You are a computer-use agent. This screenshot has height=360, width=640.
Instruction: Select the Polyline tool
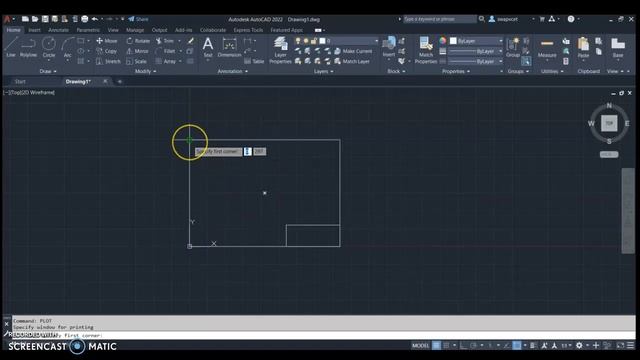pos(28,47)
